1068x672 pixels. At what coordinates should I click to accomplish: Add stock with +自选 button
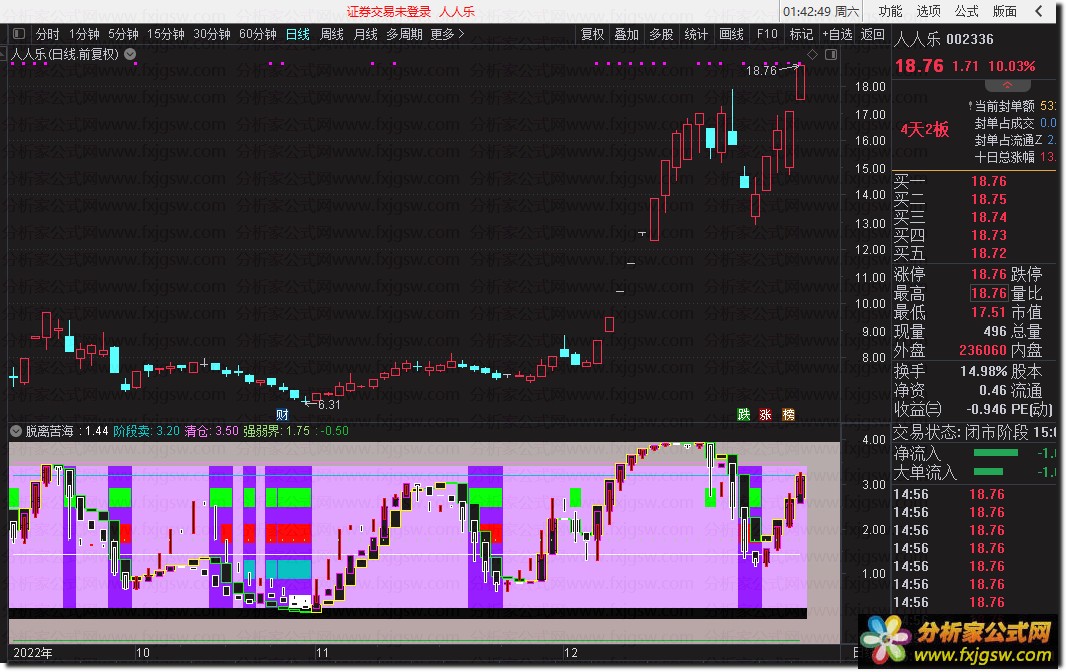pos(837,33)
